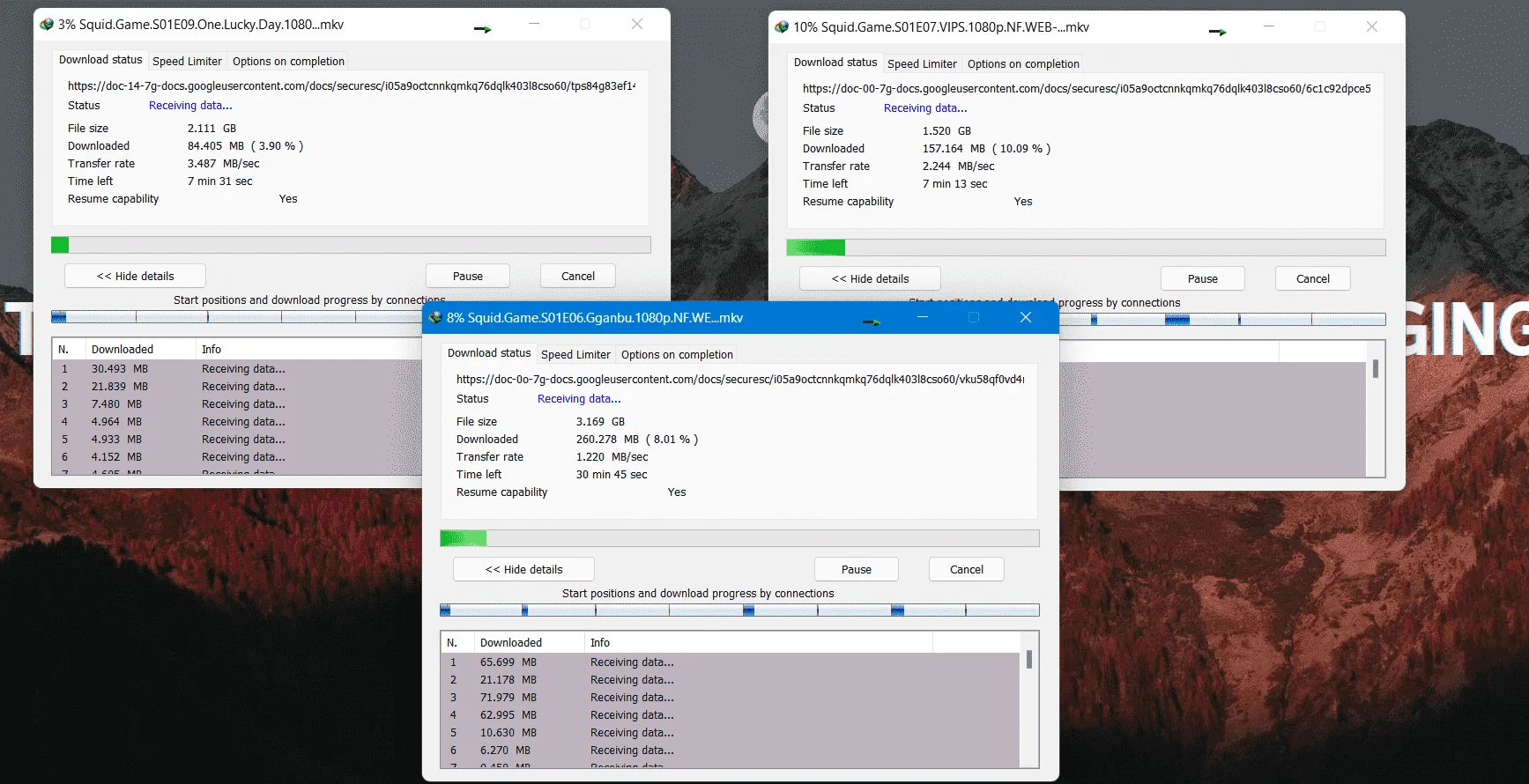This screenshot has width=1529, height=784.
Task: Click the S01E09 googleusercontent download URL
Action: (x=352, y=85)
